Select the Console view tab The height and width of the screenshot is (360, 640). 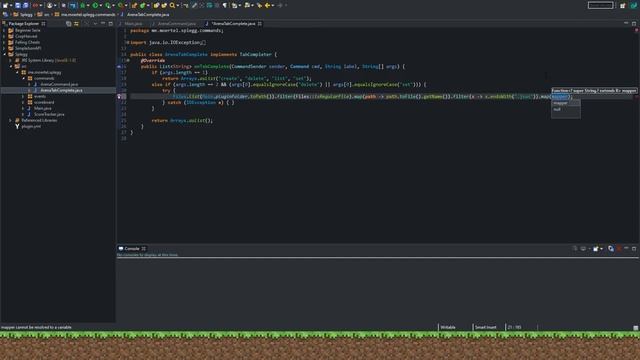point(131,249)
